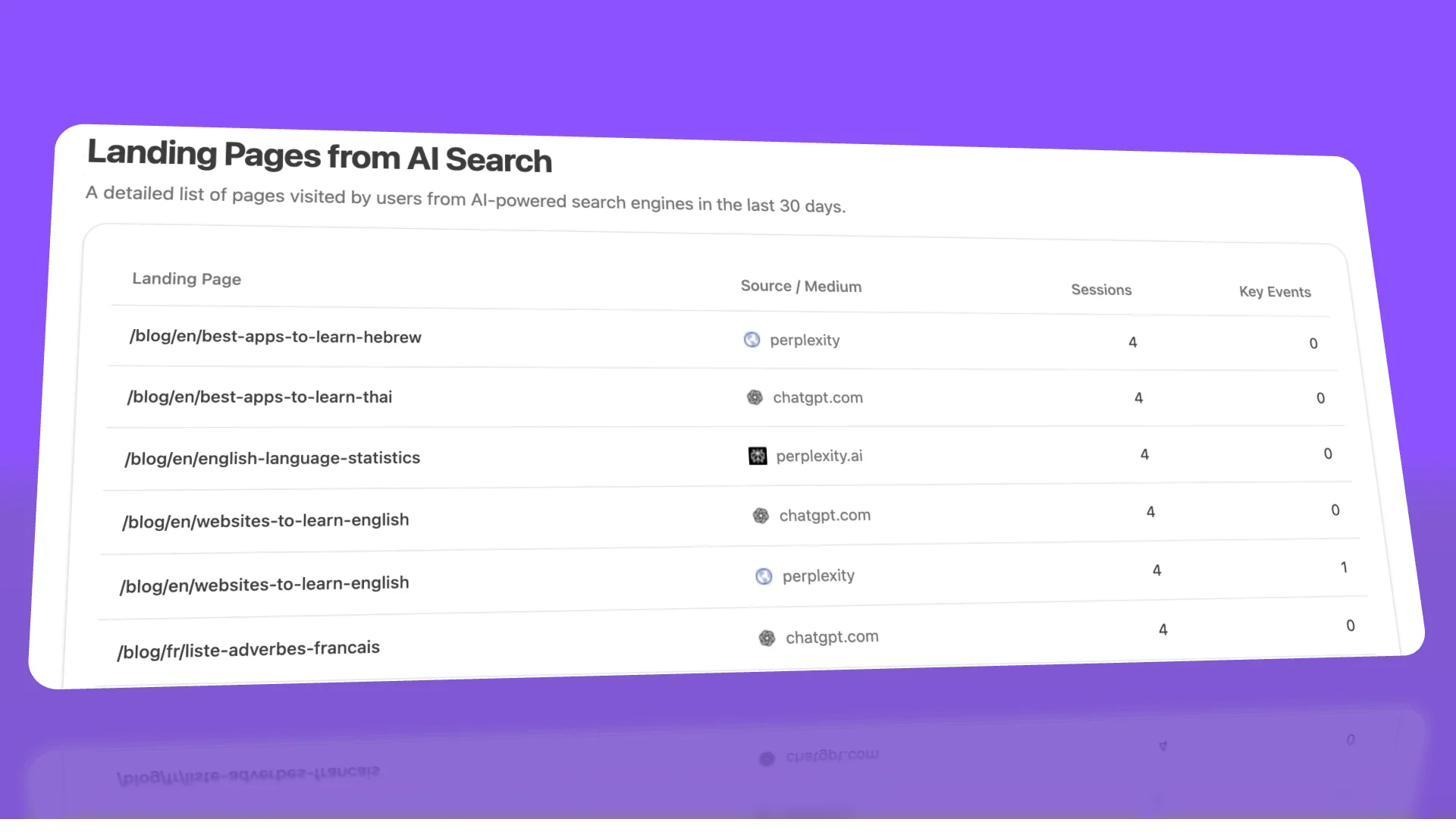Sort by the Key Events column header
Viewport: 1456px width, 840px height.
click(1274, 291)
